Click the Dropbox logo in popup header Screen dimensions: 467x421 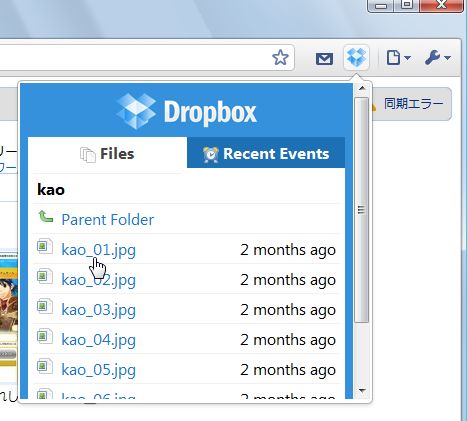187,111
